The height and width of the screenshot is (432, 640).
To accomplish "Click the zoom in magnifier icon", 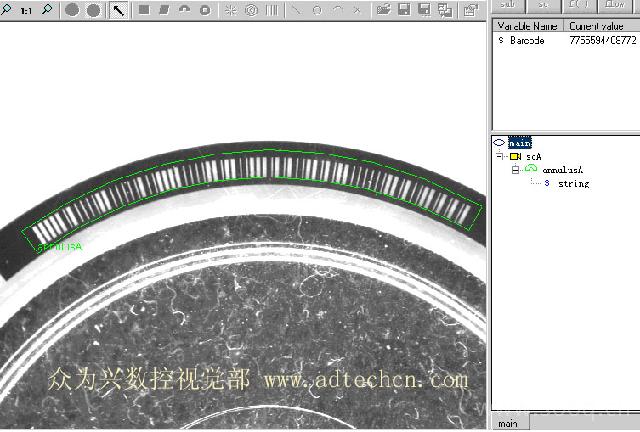I will (7, 10).
